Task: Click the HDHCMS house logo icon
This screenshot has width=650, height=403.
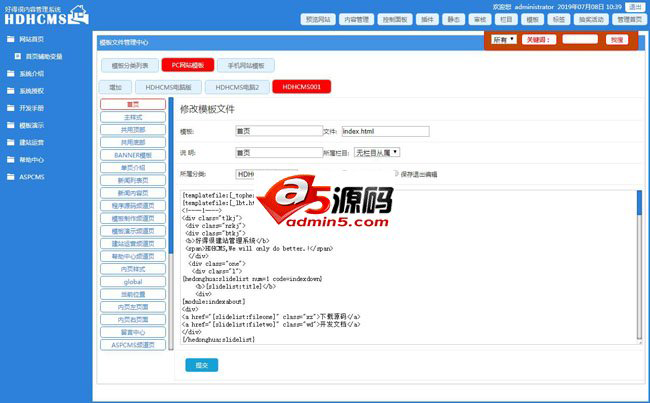Action: click(x=79, y=15)
